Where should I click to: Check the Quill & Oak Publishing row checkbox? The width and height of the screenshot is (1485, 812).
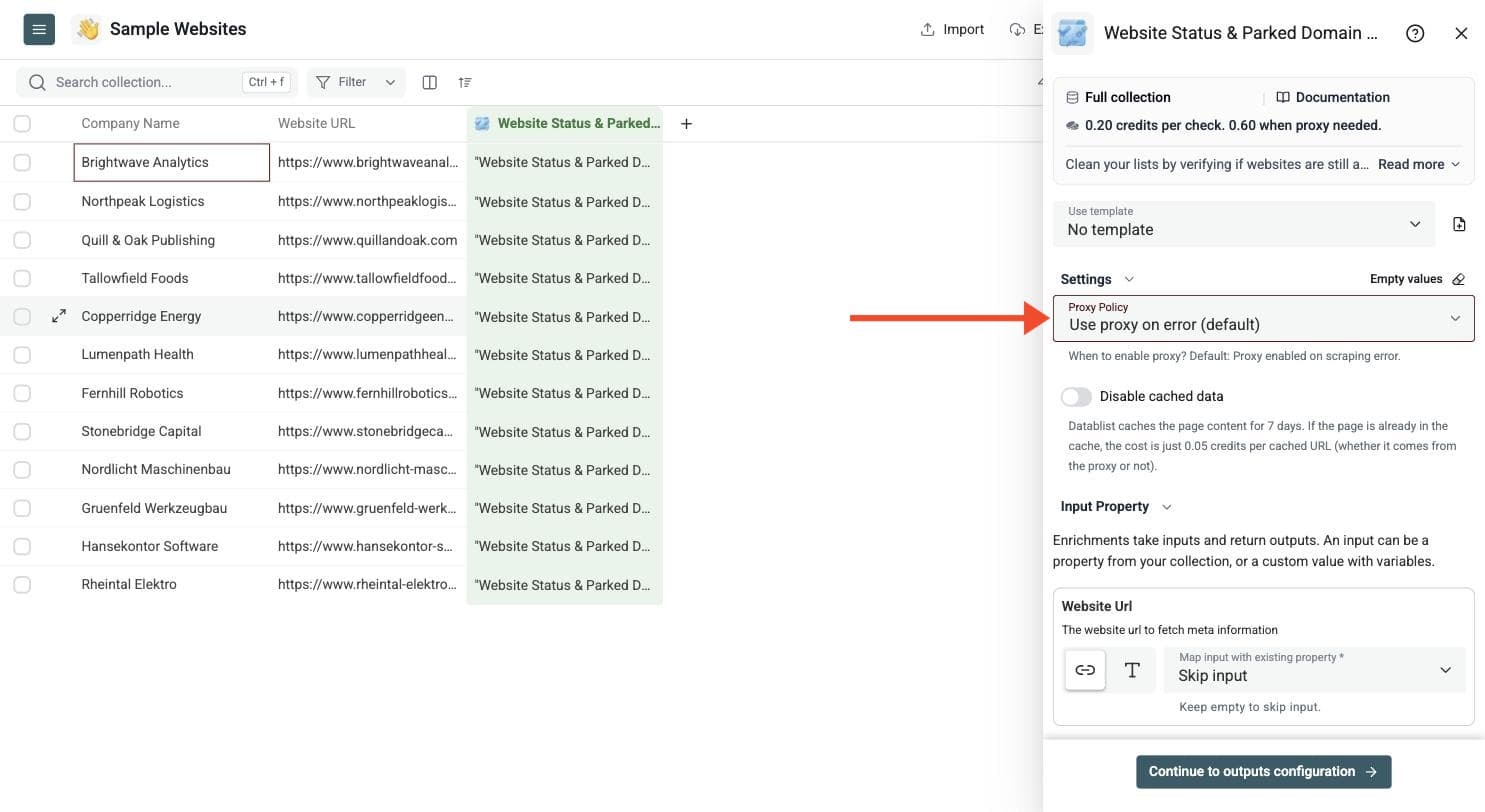point(22,240)
